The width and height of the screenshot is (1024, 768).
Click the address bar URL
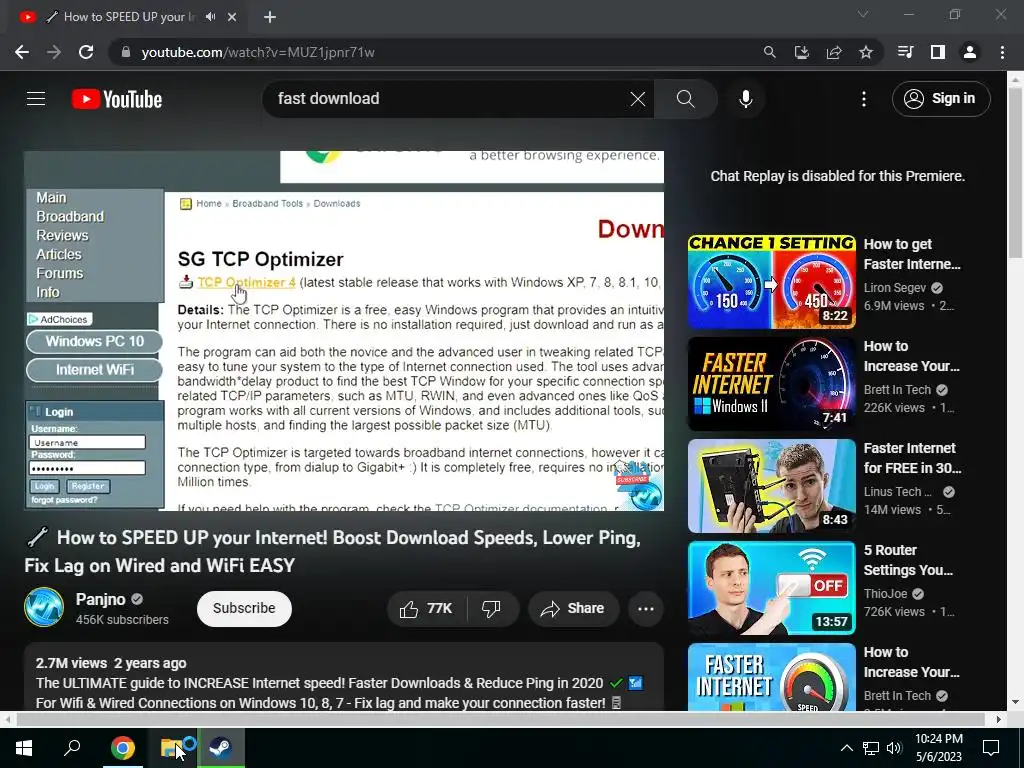(258, 52)
